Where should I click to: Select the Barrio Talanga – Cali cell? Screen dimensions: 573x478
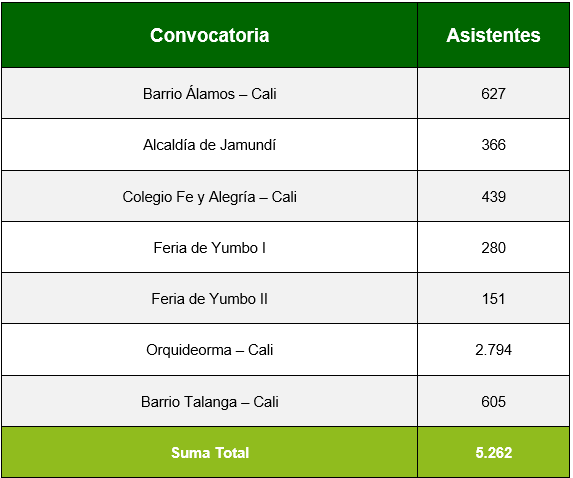click(209, 402)
